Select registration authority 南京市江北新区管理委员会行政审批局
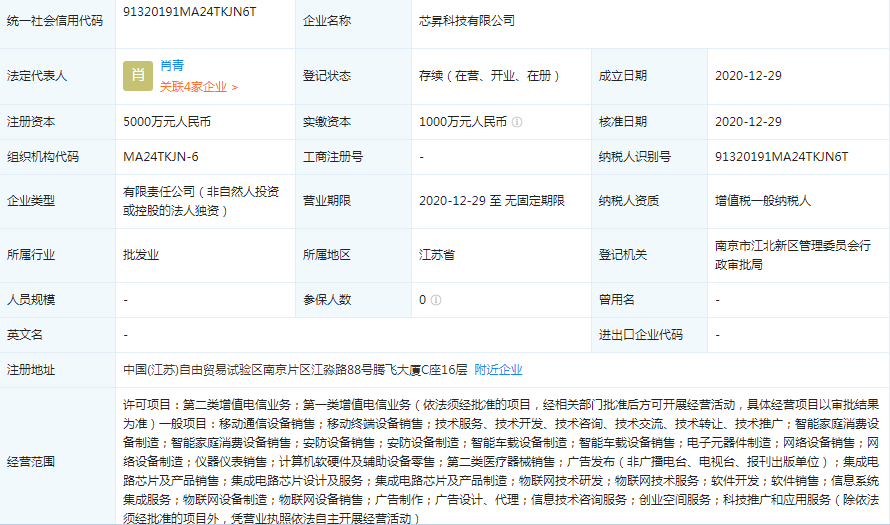Screen dimensions: 890x525 [x=793, y=255]
